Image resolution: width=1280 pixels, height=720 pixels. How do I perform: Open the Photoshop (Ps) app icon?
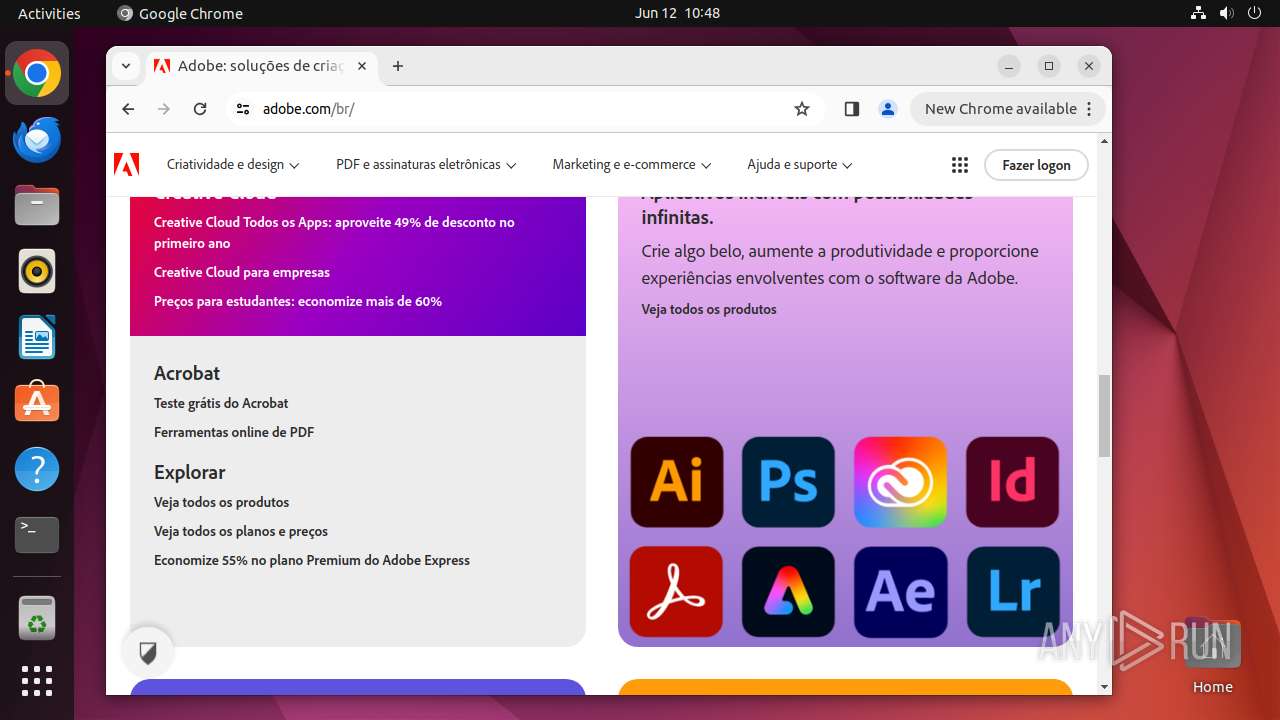tap(788, 482)
